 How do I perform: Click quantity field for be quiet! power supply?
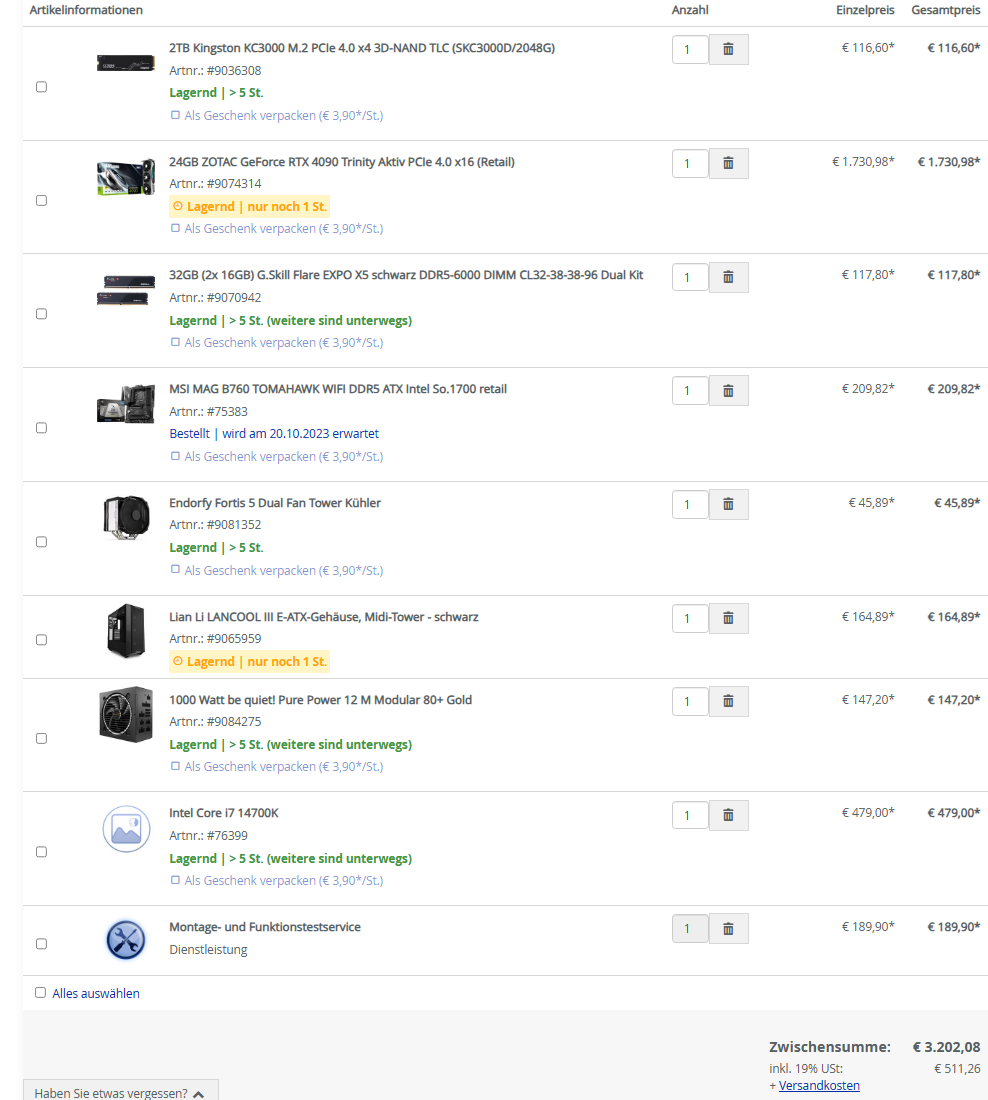[x=690, y=702]
